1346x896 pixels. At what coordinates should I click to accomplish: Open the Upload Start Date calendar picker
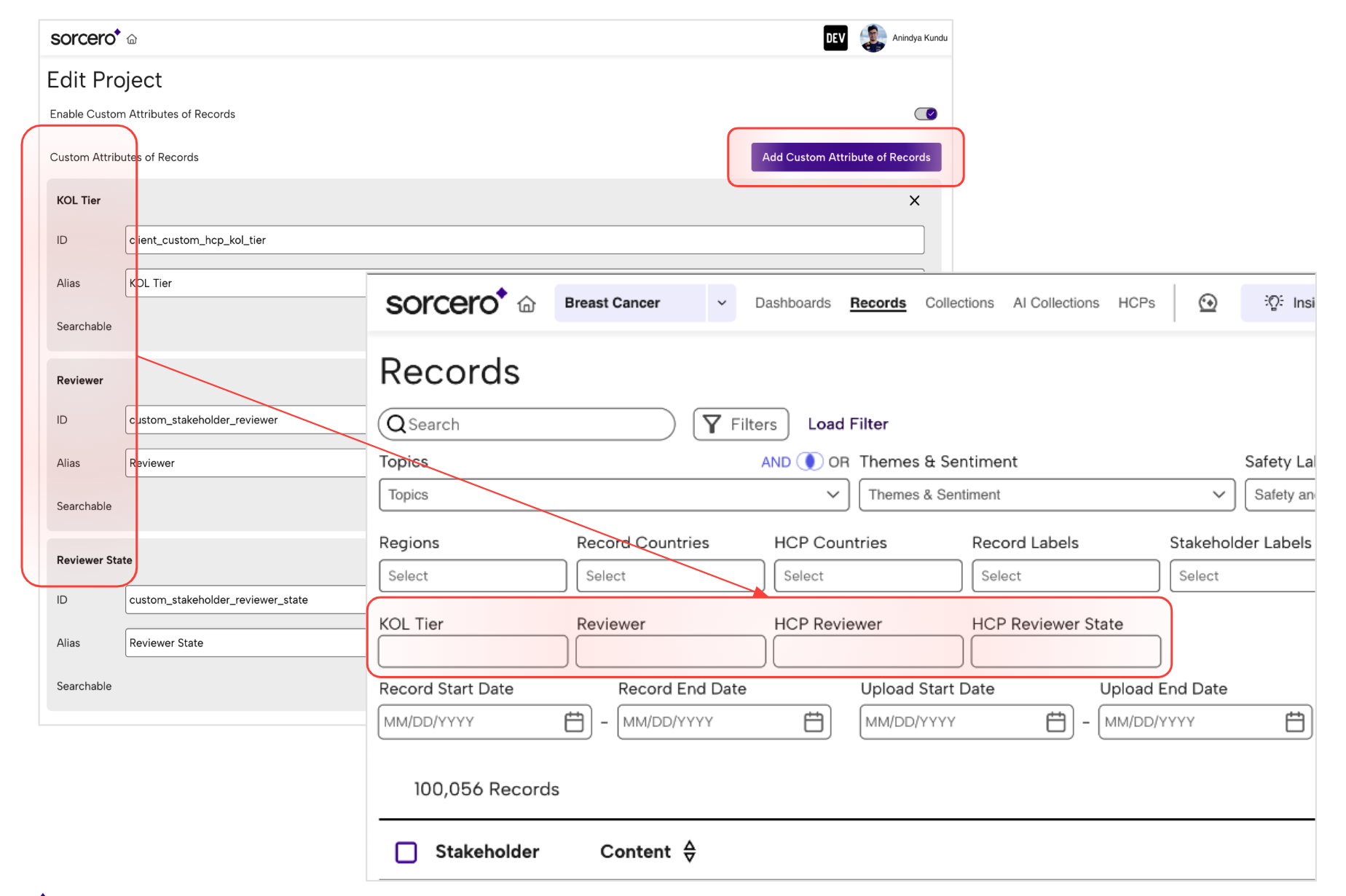(x=1055, y=722)
